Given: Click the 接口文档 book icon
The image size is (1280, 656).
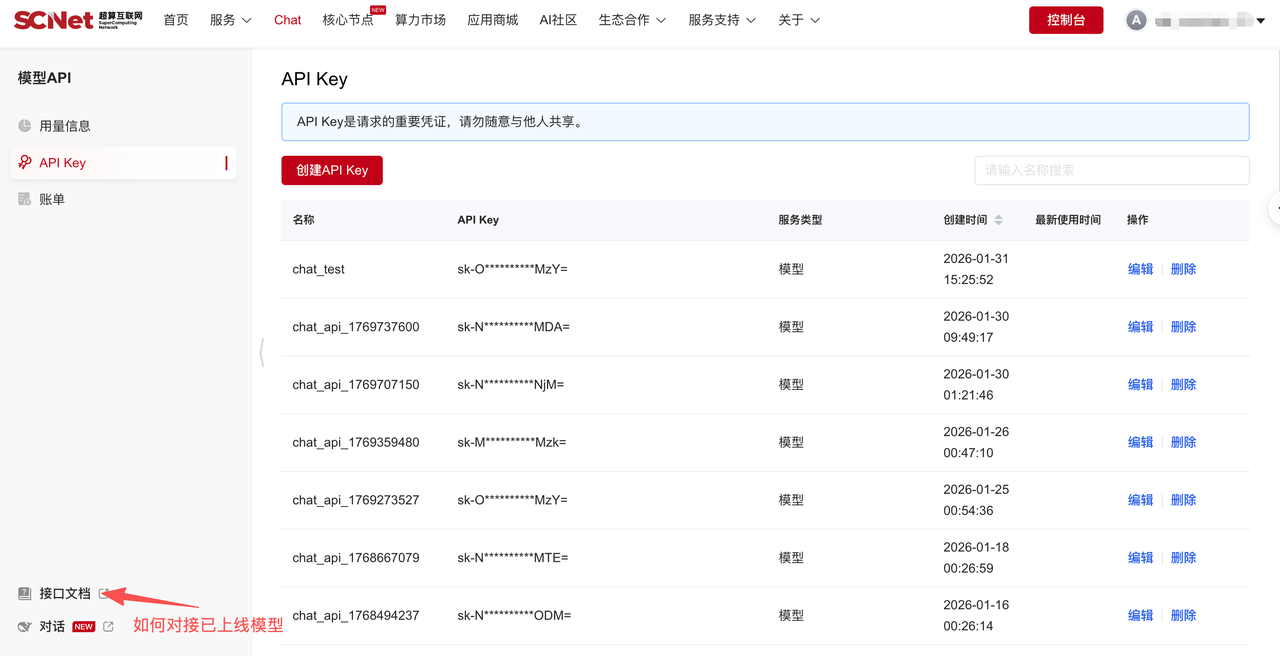Looking at the screenshot, I should click(x=25, y=594).
